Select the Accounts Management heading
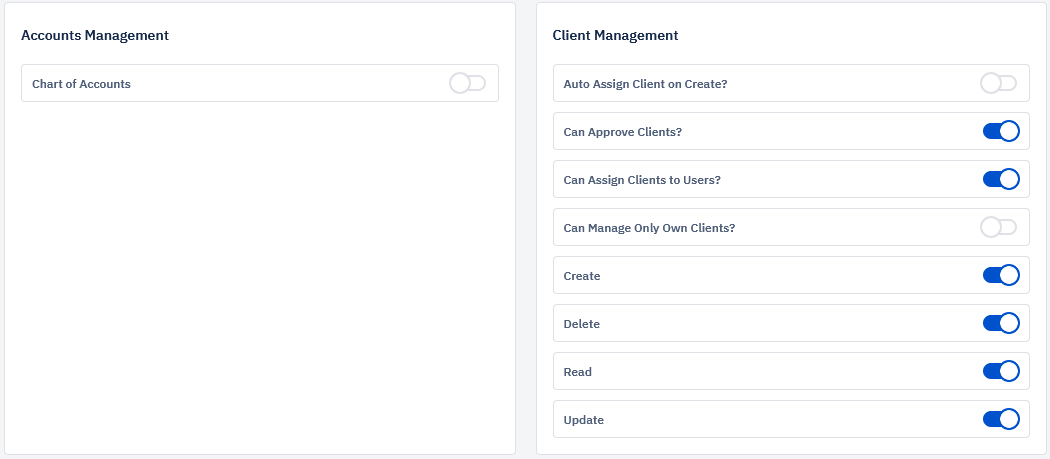 click(95, 36)
